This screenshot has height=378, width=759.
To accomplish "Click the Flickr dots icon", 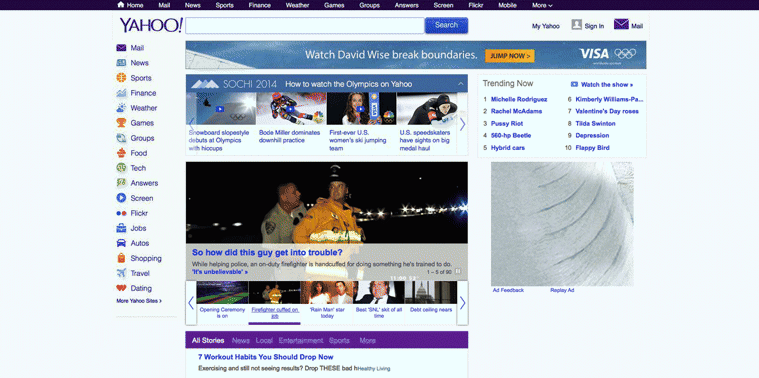I will point(121,213).
